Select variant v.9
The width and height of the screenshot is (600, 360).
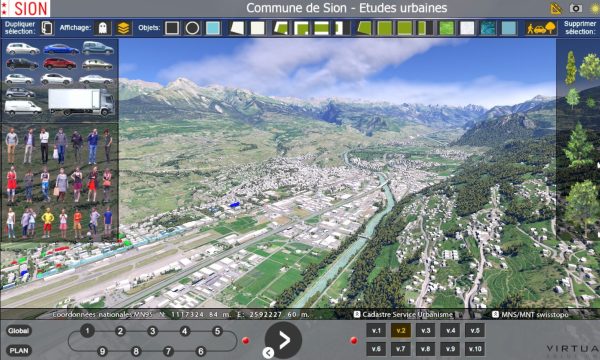pos(450,349)
